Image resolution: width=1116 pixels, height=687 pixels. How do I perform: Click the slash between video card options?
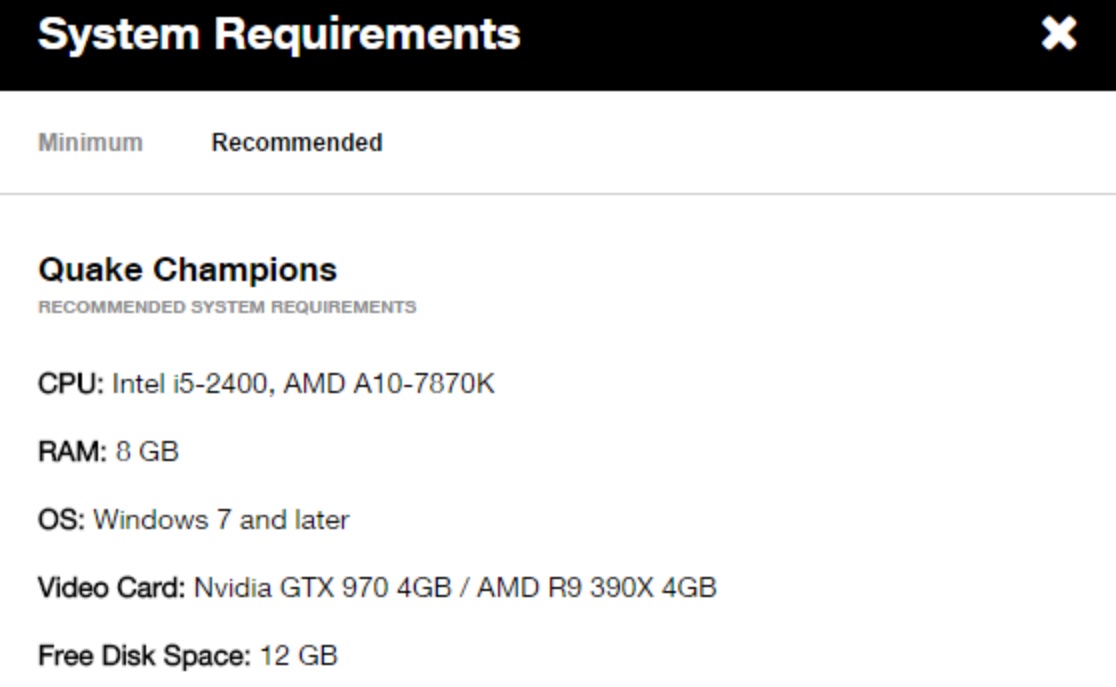(464, 588)
